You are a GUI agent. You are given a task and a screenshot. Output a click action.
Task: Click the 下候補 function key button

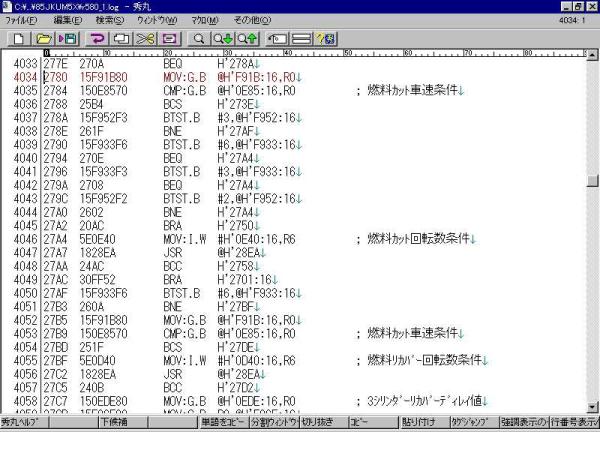(123, 422)
